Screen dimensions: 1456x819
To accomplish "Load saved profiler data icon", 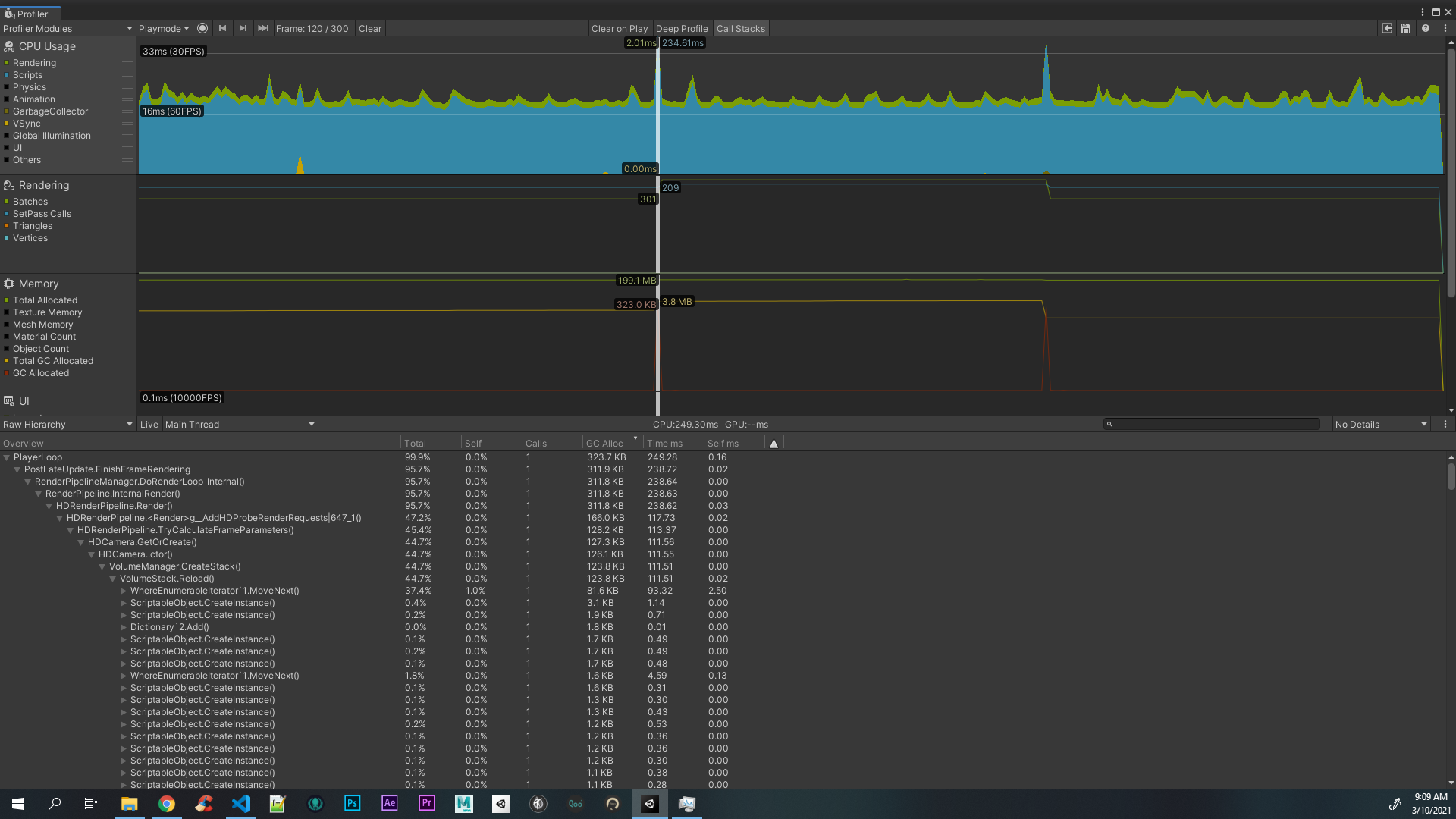I will [x=1387, y=28].
